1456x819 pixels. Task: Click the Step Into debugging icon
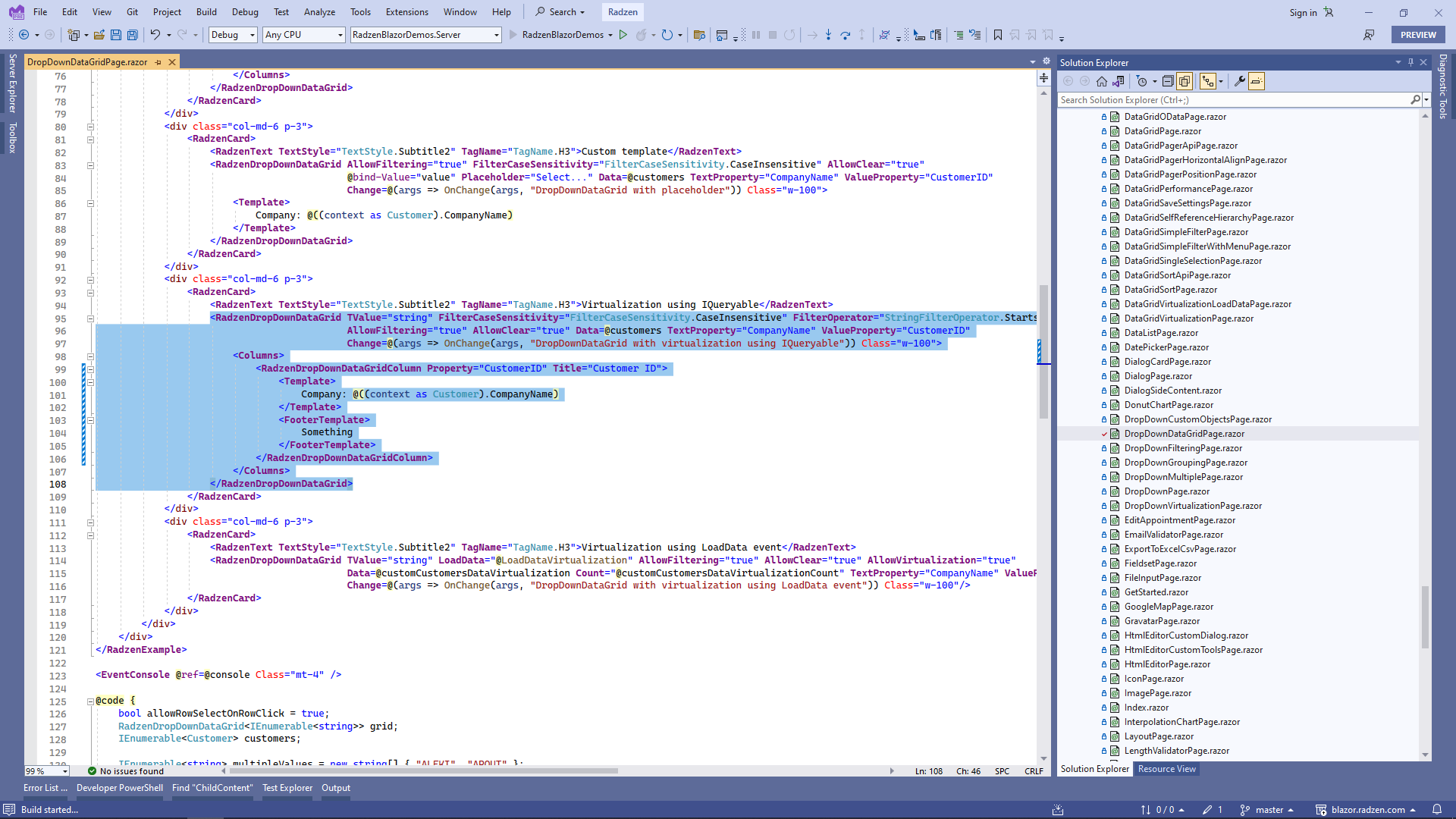pyautogui.click(x=828, y=35)
